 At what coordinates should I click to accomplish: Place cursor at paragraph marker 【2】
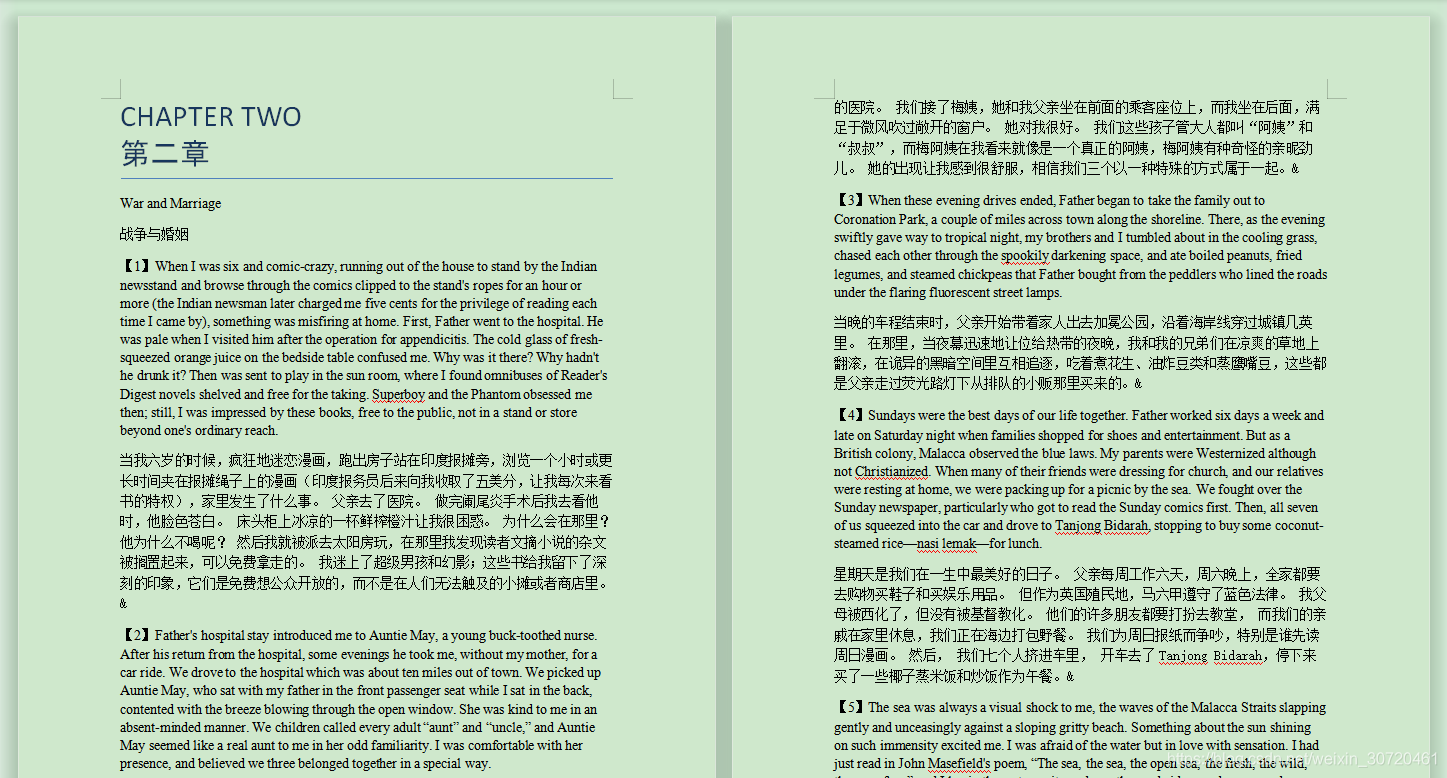[137, 635]
